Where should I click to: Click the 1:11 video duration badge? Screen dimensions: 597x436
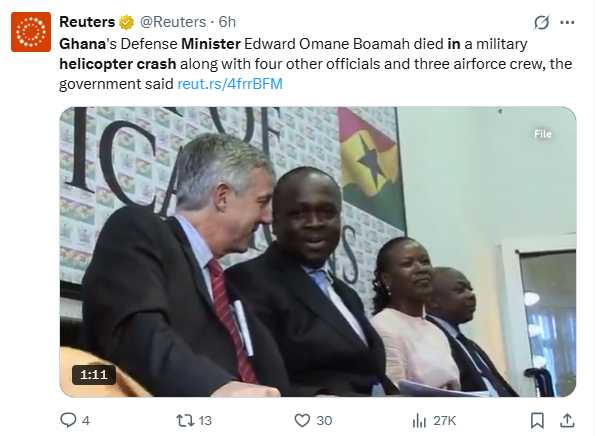tap(94, 375)
